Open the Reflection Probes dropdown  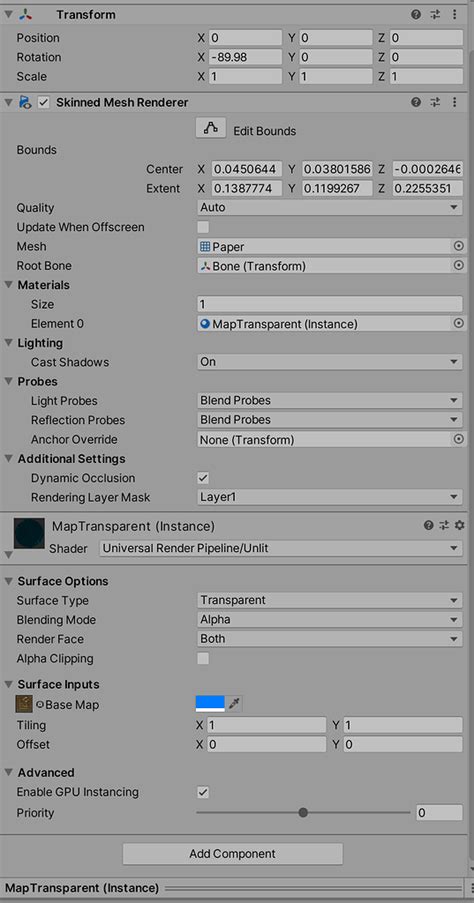329,420
